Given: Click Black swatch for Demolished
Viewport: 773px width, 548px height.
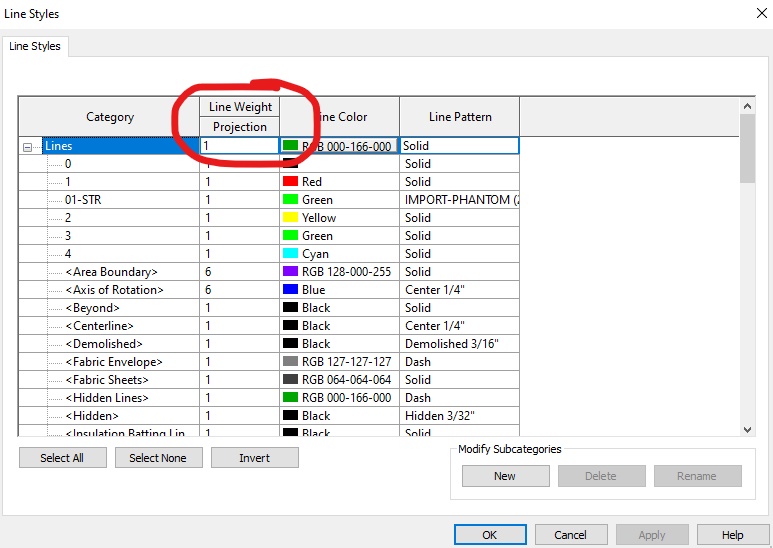Looking at the screenshot, I should point(290,343).
